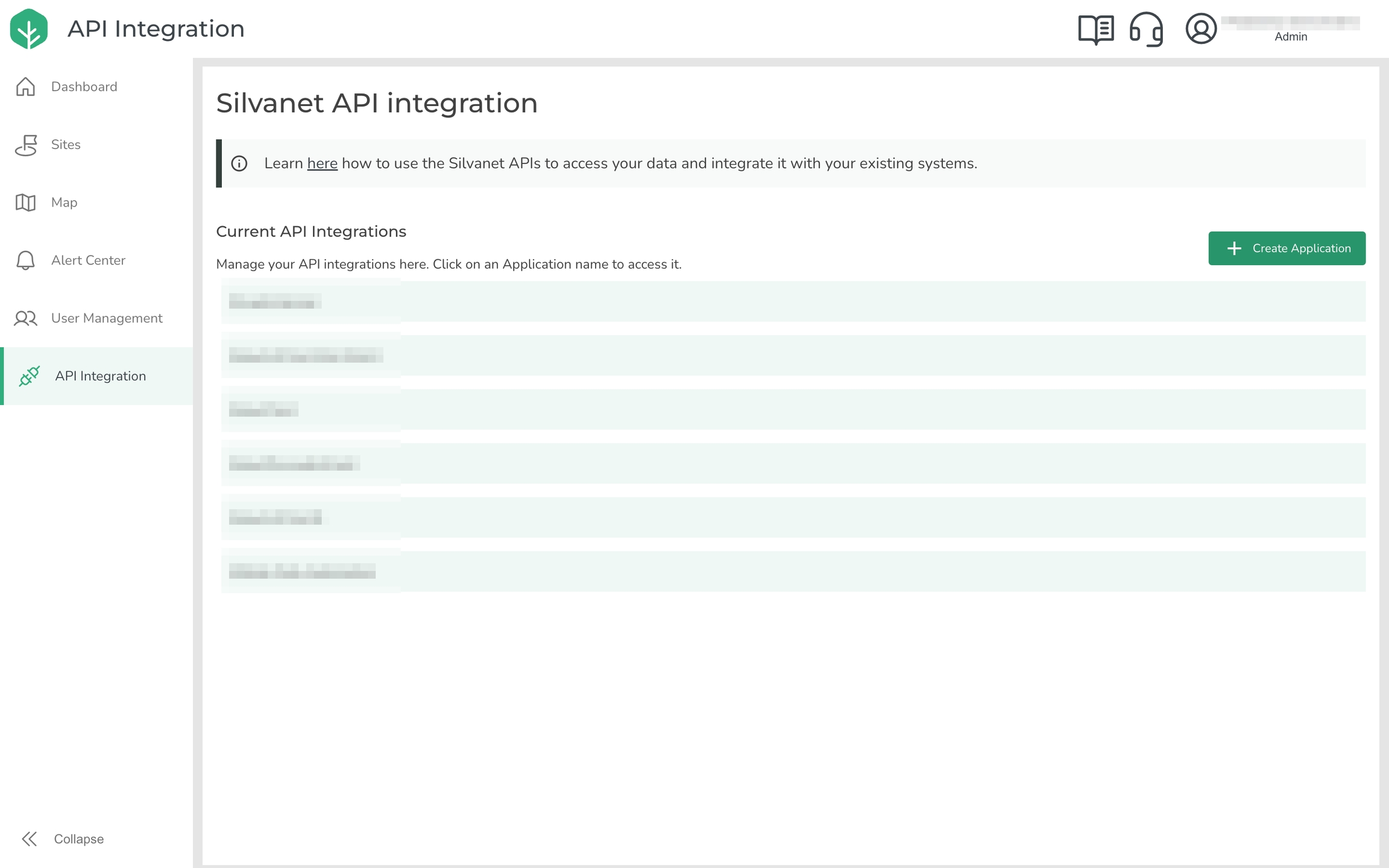1389x868 pixels.
Task: Click the info circle icon in banner
Action: pyautogui.click(x=239, y=163)
